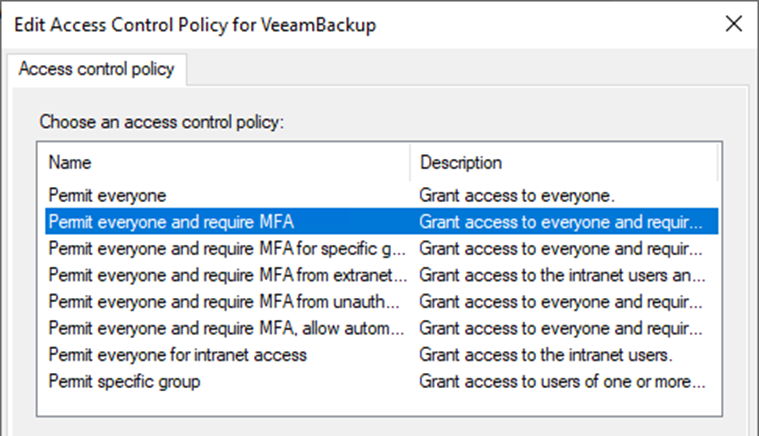Select the 'require MFA from unauth...' policy
This screenshot has width=759, height=436.
tap(227, 301)
